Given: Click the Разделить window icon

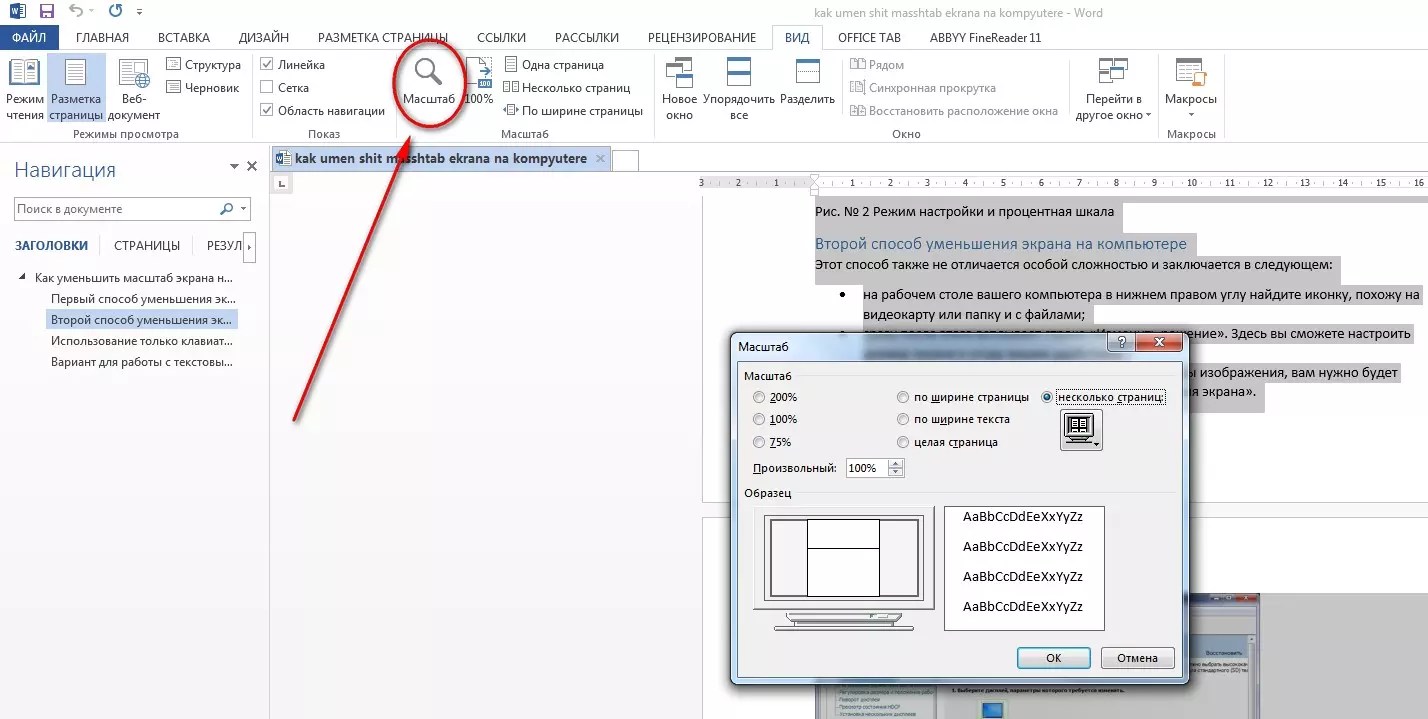Looking at the screenshot, I should click(807, 87).
